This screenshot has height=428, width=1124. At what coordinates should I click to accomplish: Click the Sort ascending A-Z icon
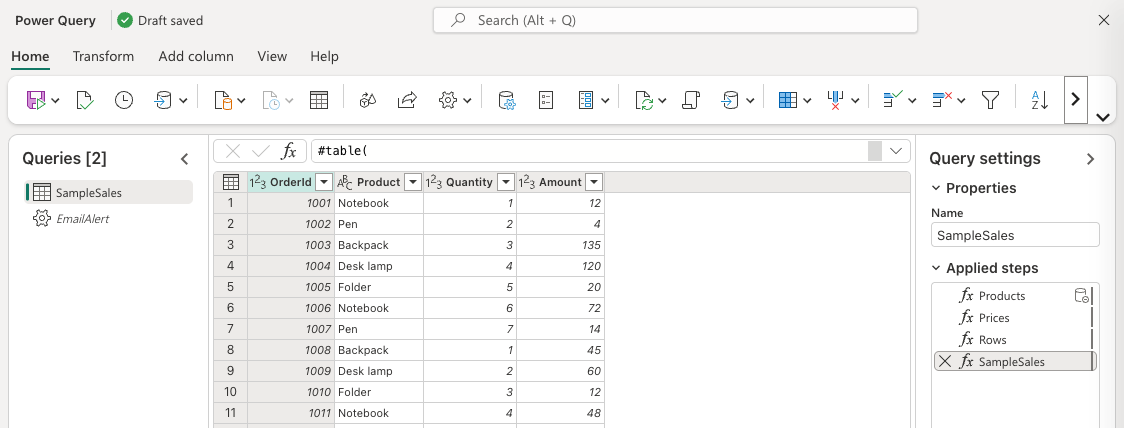pos(1039,100)
